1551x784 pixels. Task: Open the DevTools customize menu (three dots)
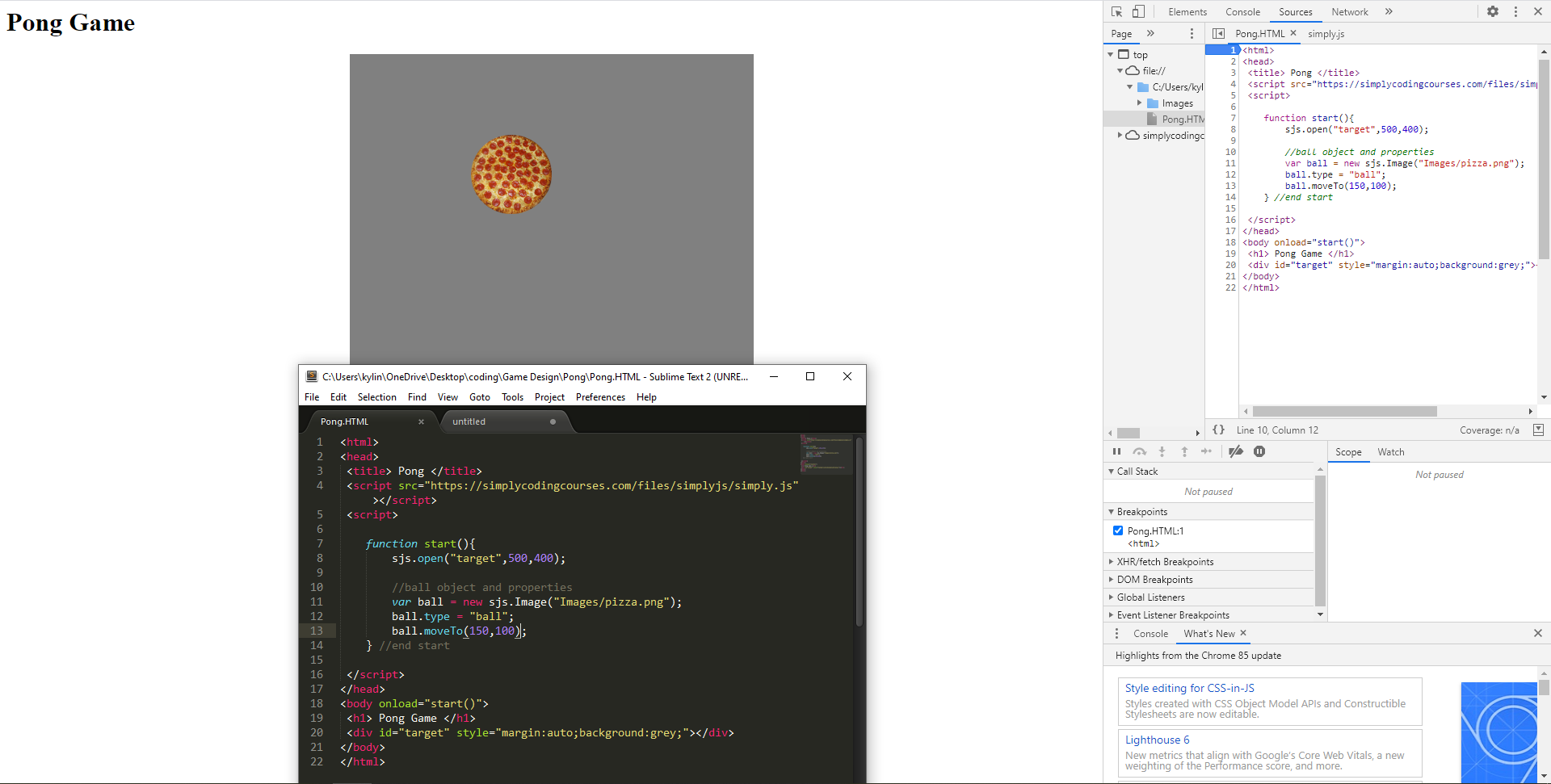click(1515, 11)
